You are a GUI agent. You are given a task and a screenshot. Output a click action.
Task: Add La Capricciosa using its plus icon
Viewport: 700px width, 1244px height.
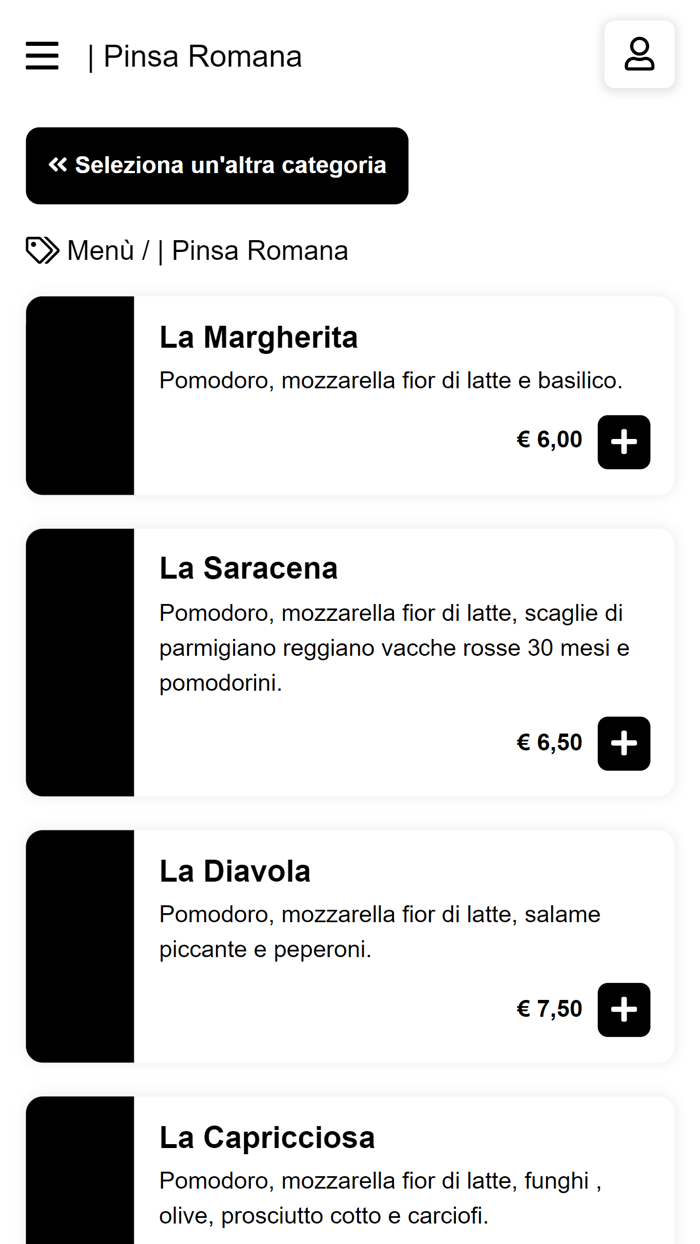(x=623, y=1240)
